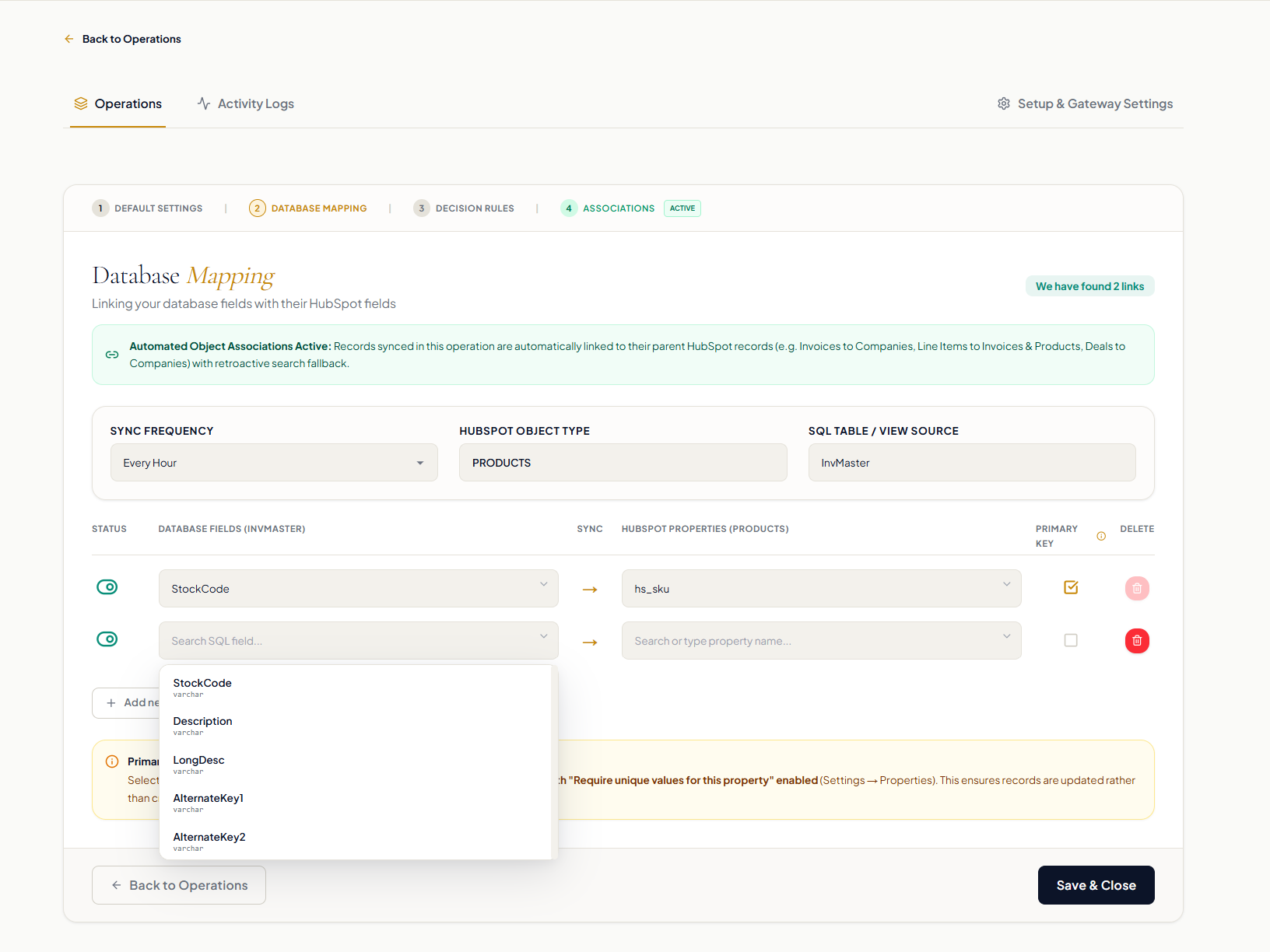Open the Search or type property name dropdown
1270x952 pixels.
tap(822, 641)
